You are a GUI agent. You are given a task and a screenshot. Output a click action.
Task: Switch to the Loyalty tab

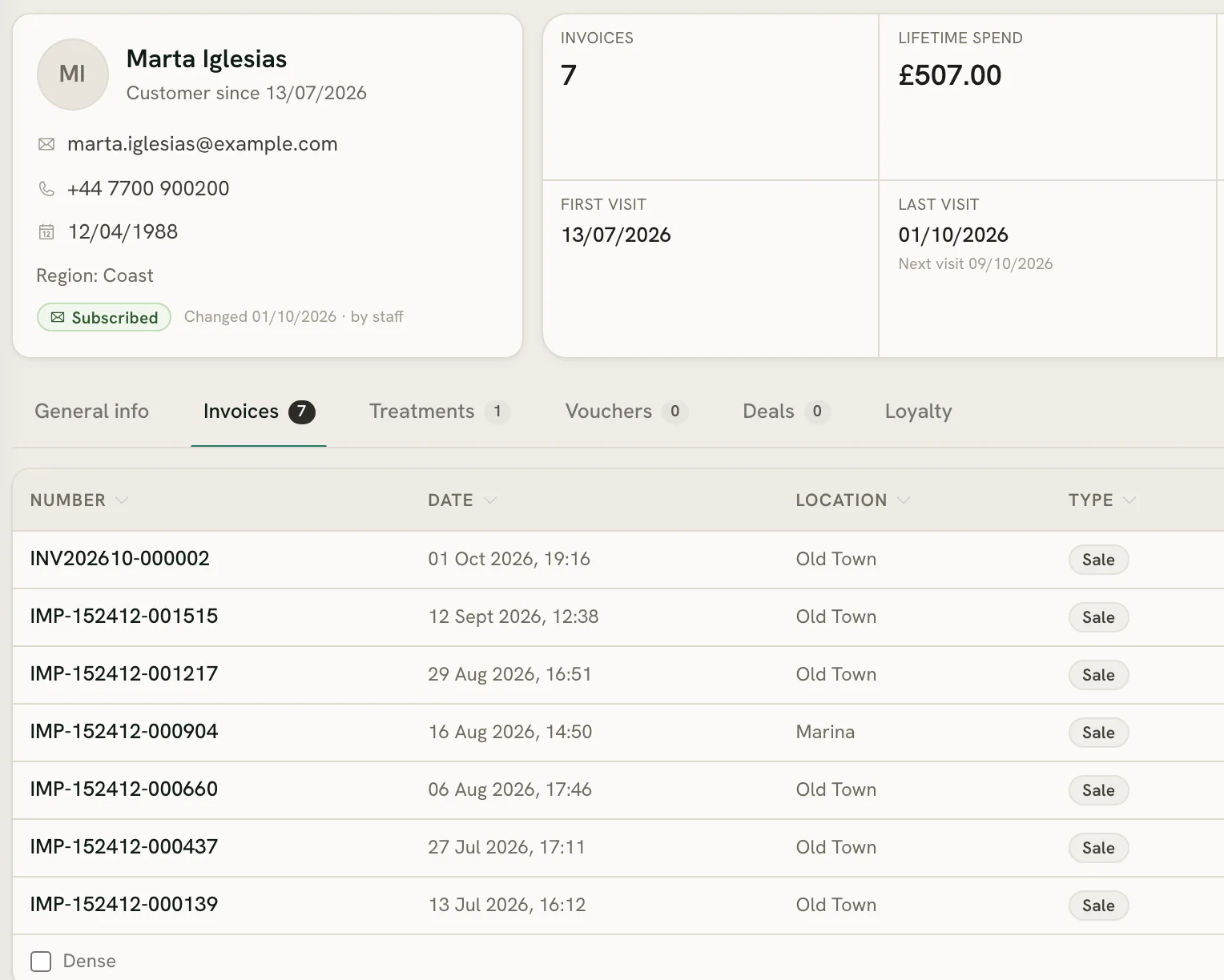pyautogui.click(x=919, y=412)
